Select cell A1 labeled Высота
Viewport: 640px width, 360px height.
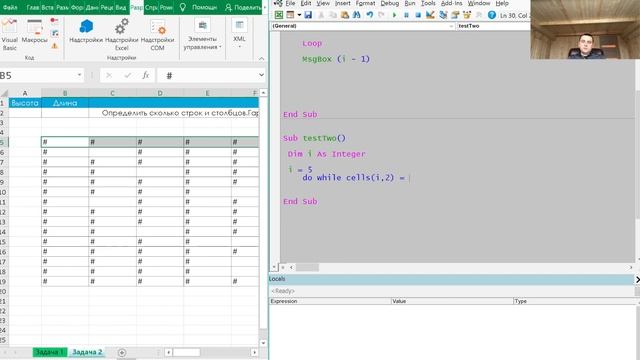[x=25, y=103]
